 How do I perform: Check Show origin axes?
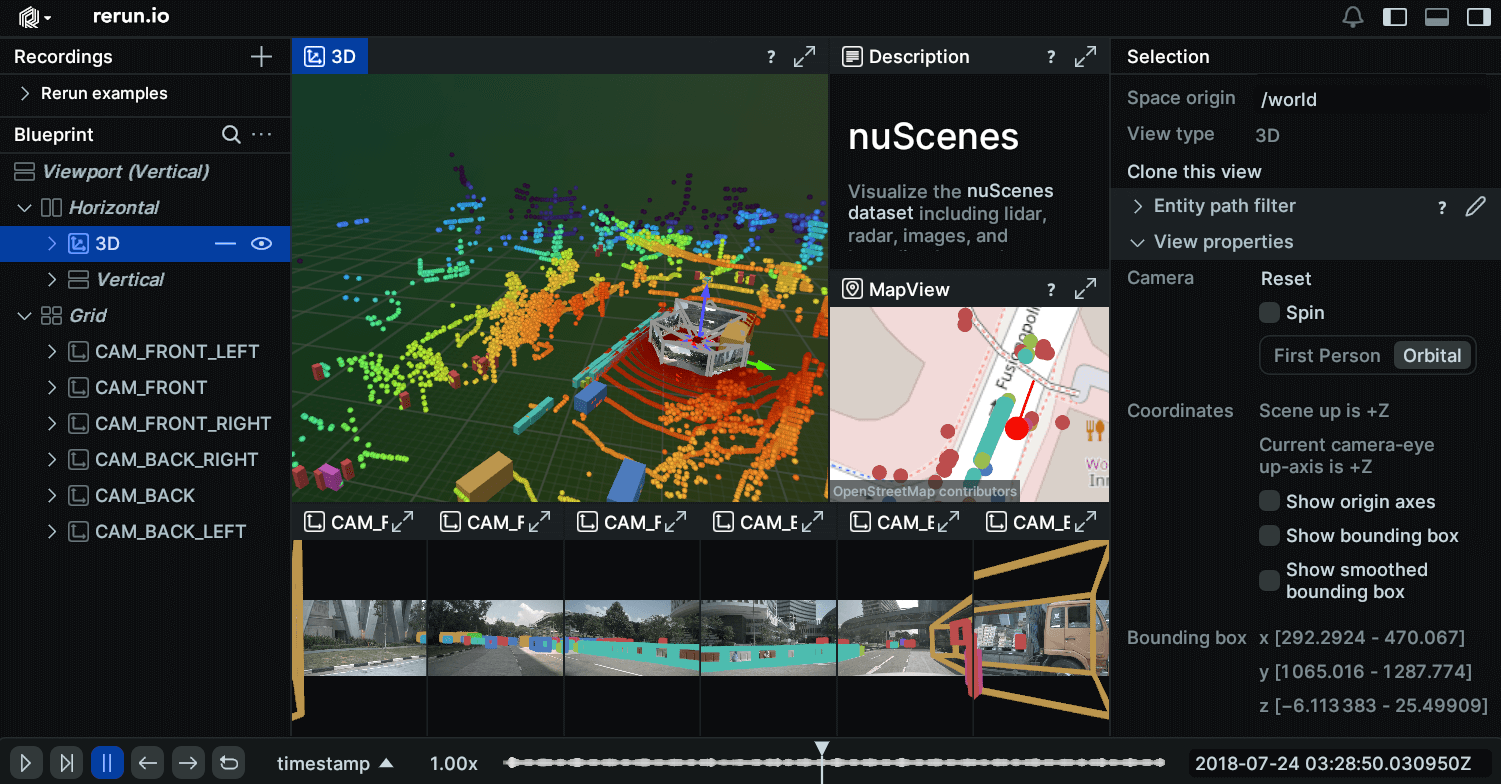pyautogui.click(x=1269, y=502)
